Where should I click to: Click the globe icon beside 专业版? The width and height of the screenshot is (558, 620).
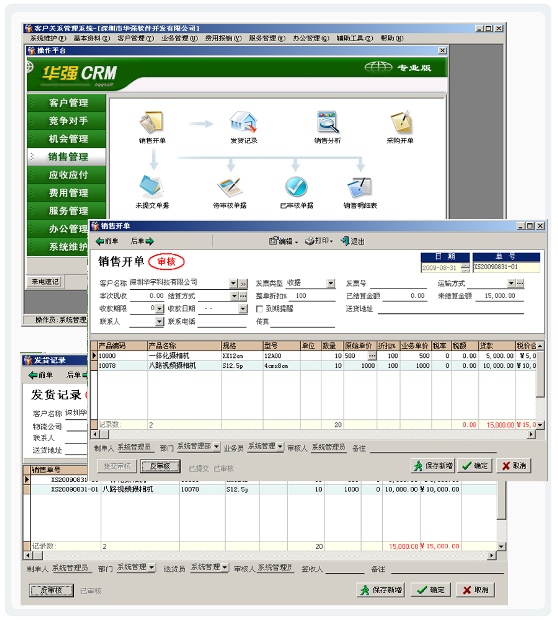point(378,67)
